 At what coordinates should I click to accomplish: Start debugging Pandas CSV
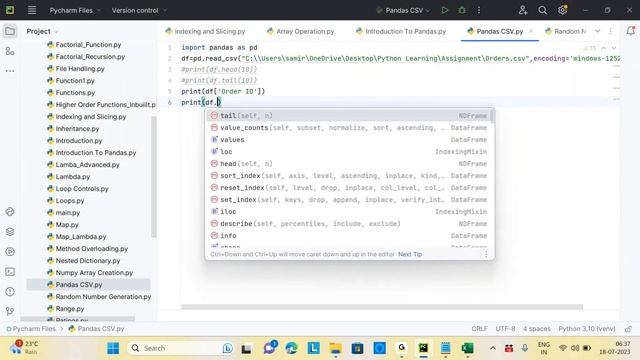tap(462, 10)
